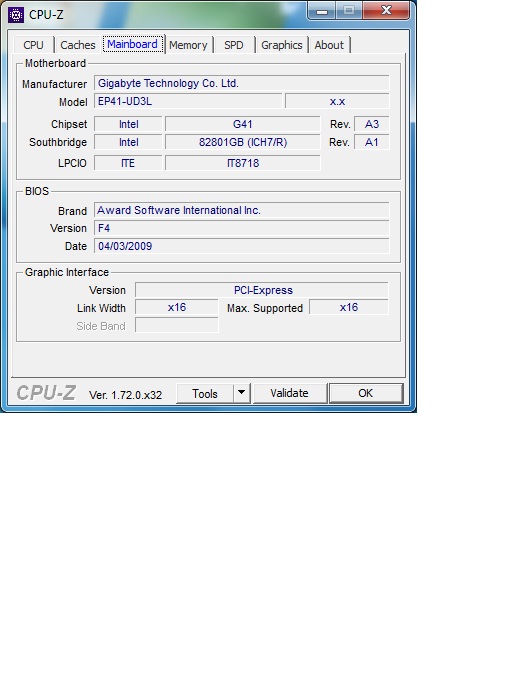The width and height of the screenshot is (525, 700).
Task: Click the LPCIO vendor field ITE
Action: point(128,163)
